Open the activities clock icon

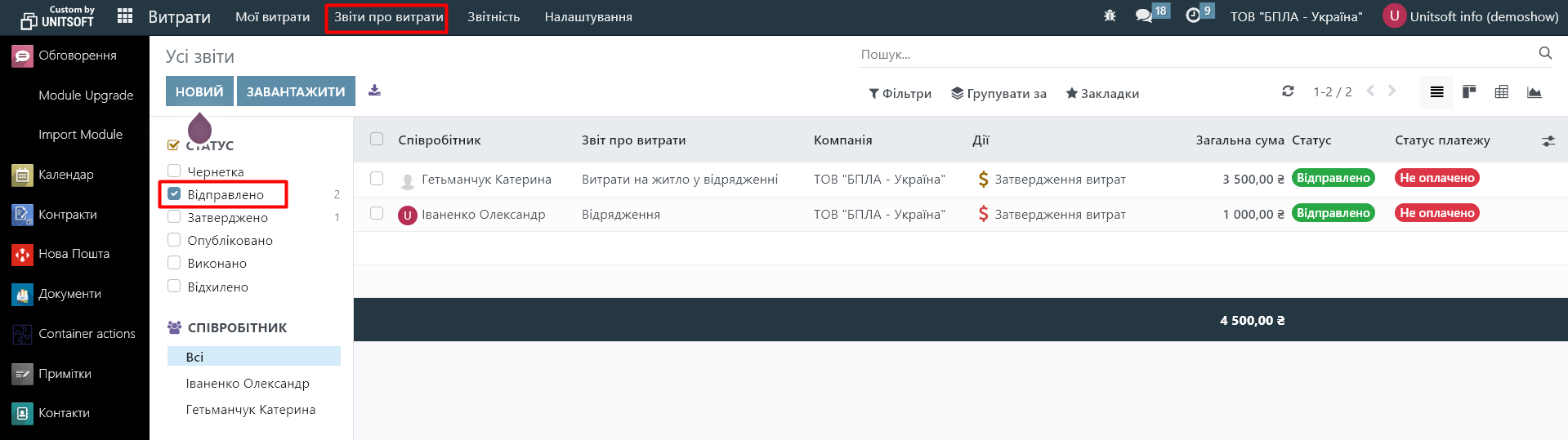[x=1193, y=16]
